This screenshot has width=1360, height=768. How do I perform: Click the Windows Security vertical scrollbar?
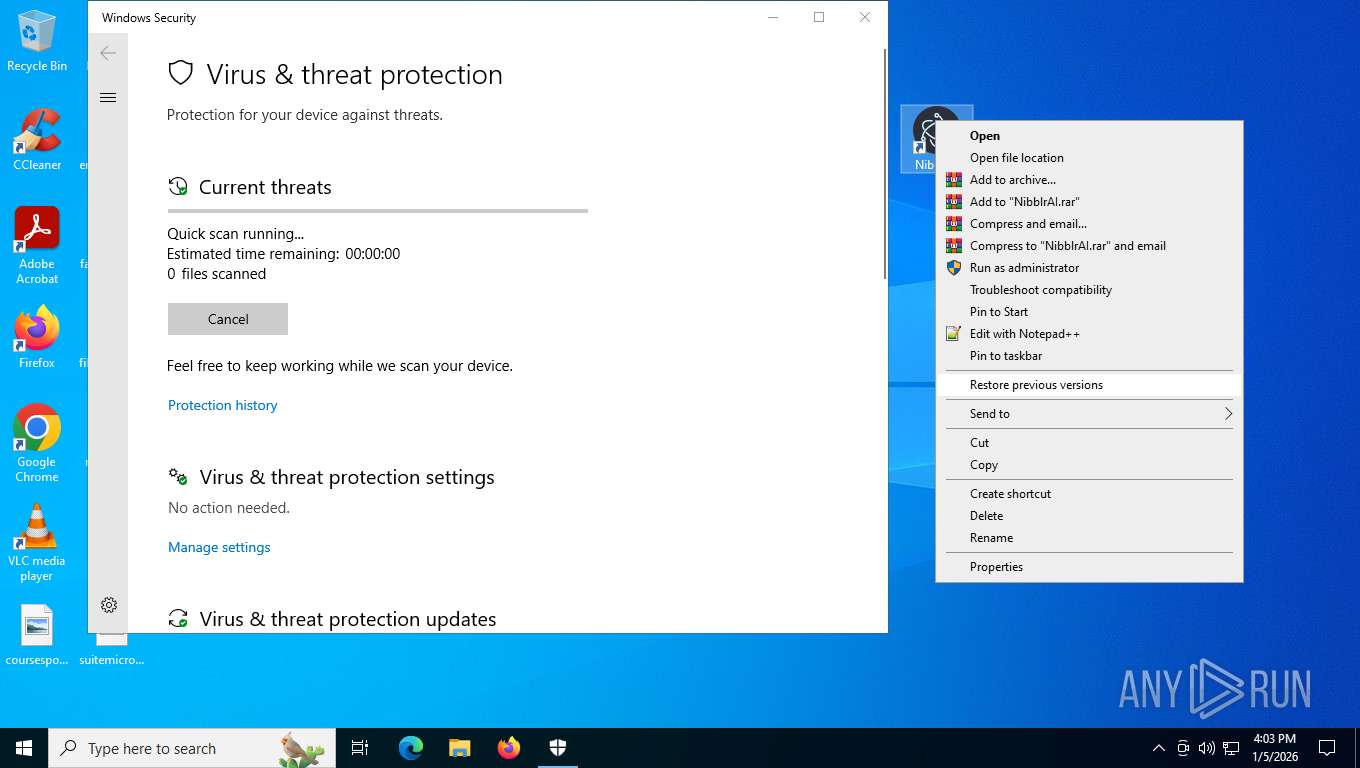pyautogui.click(x=885, y=165)
